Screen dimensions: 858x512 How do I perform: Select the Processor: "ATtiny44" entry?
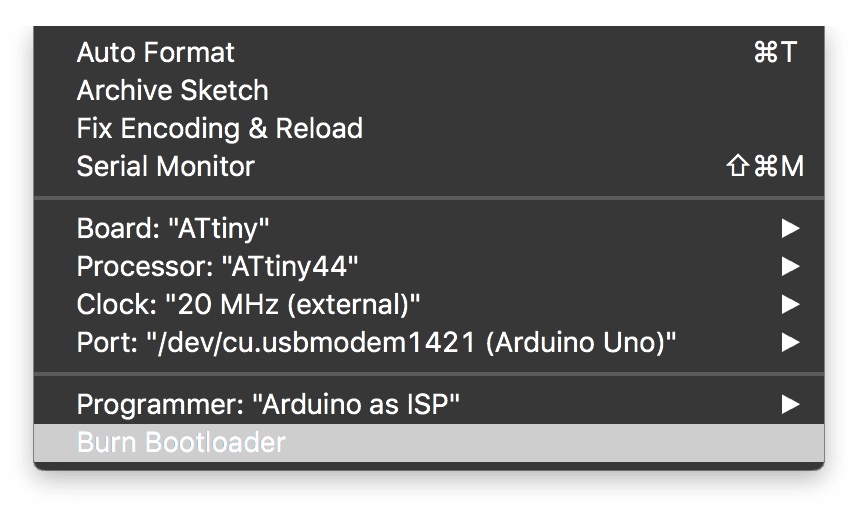pyautogui.click(x=428, y=267)
